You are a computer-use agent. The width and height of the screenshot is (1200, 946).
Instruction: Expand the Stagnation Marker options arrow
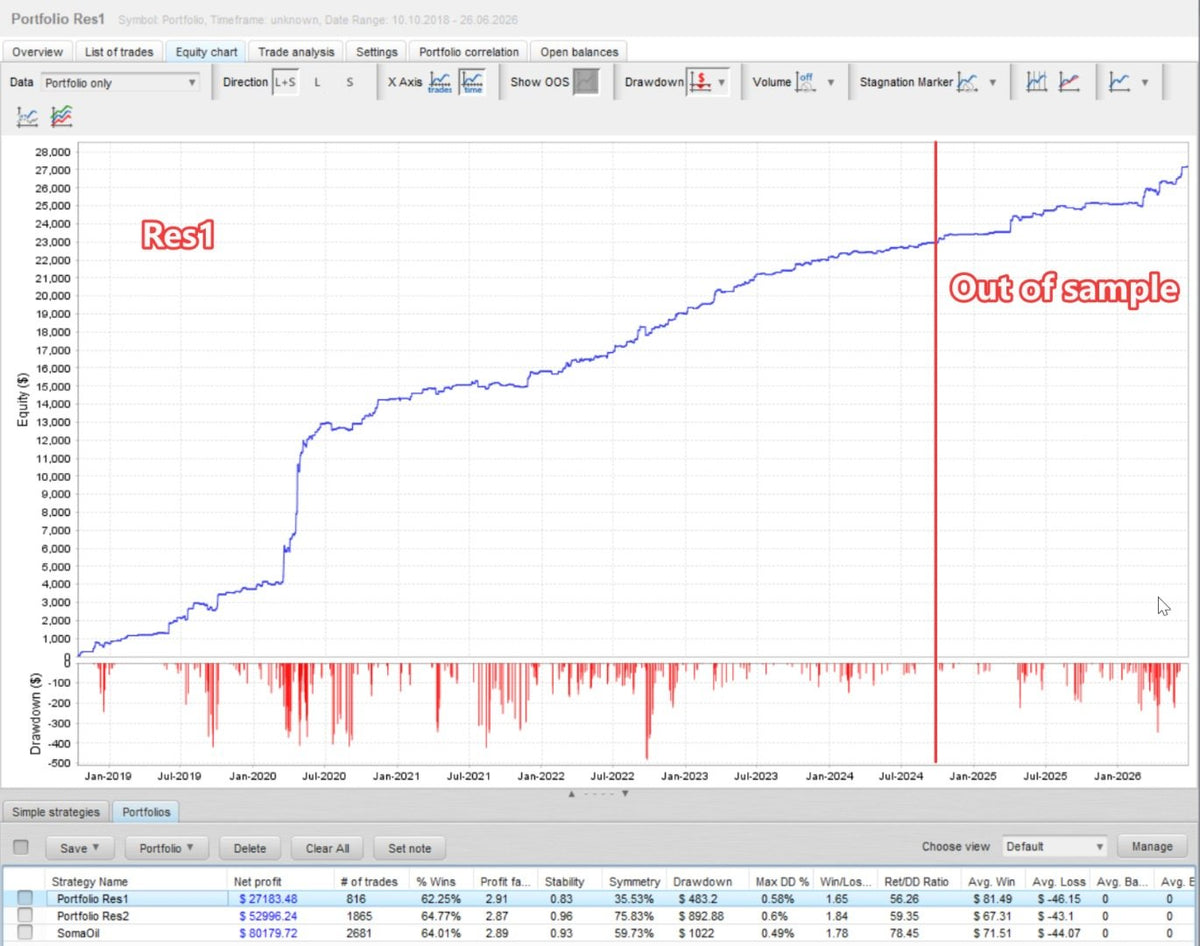click(993, 82)
